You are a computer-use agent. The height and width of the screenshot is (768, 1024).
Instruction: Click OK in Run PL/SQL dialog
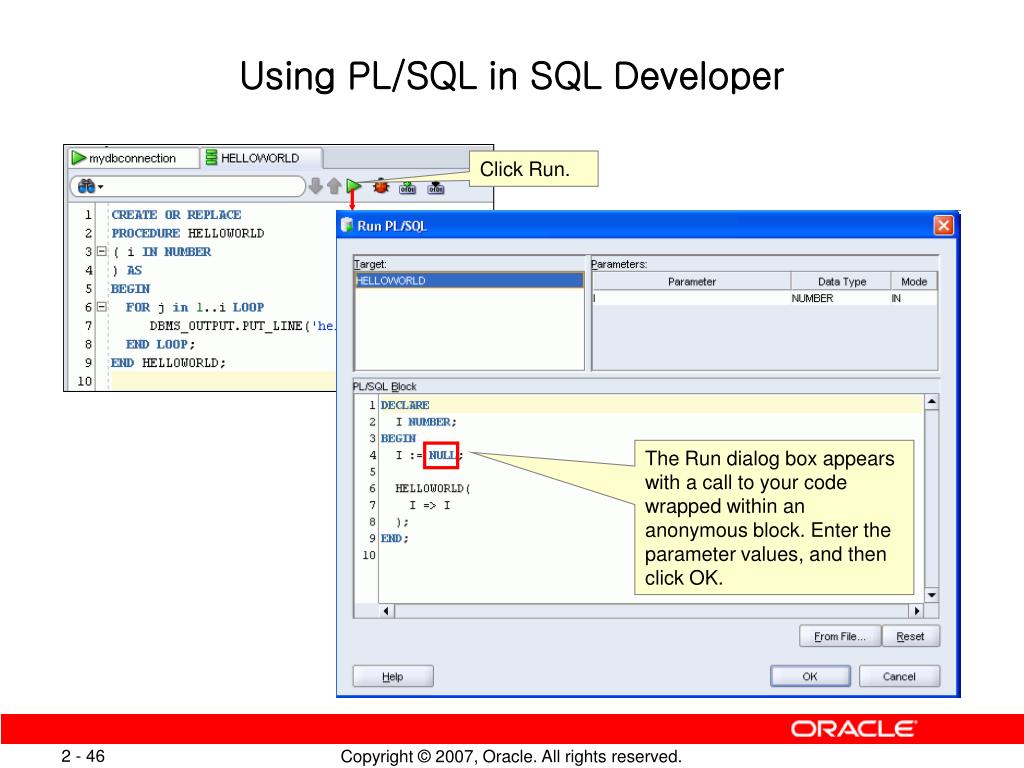coord(810,677)
